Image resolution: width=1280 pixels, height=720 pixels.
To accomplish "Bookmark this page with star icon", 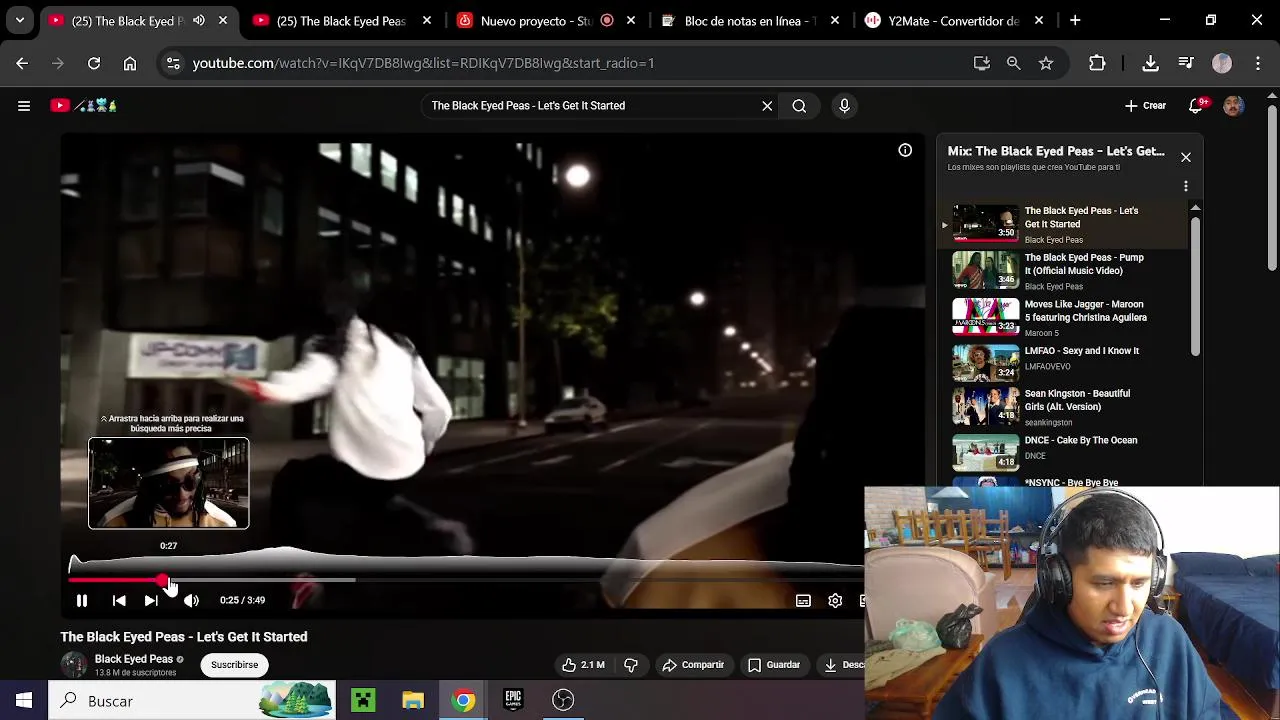I will [1046, 63].
